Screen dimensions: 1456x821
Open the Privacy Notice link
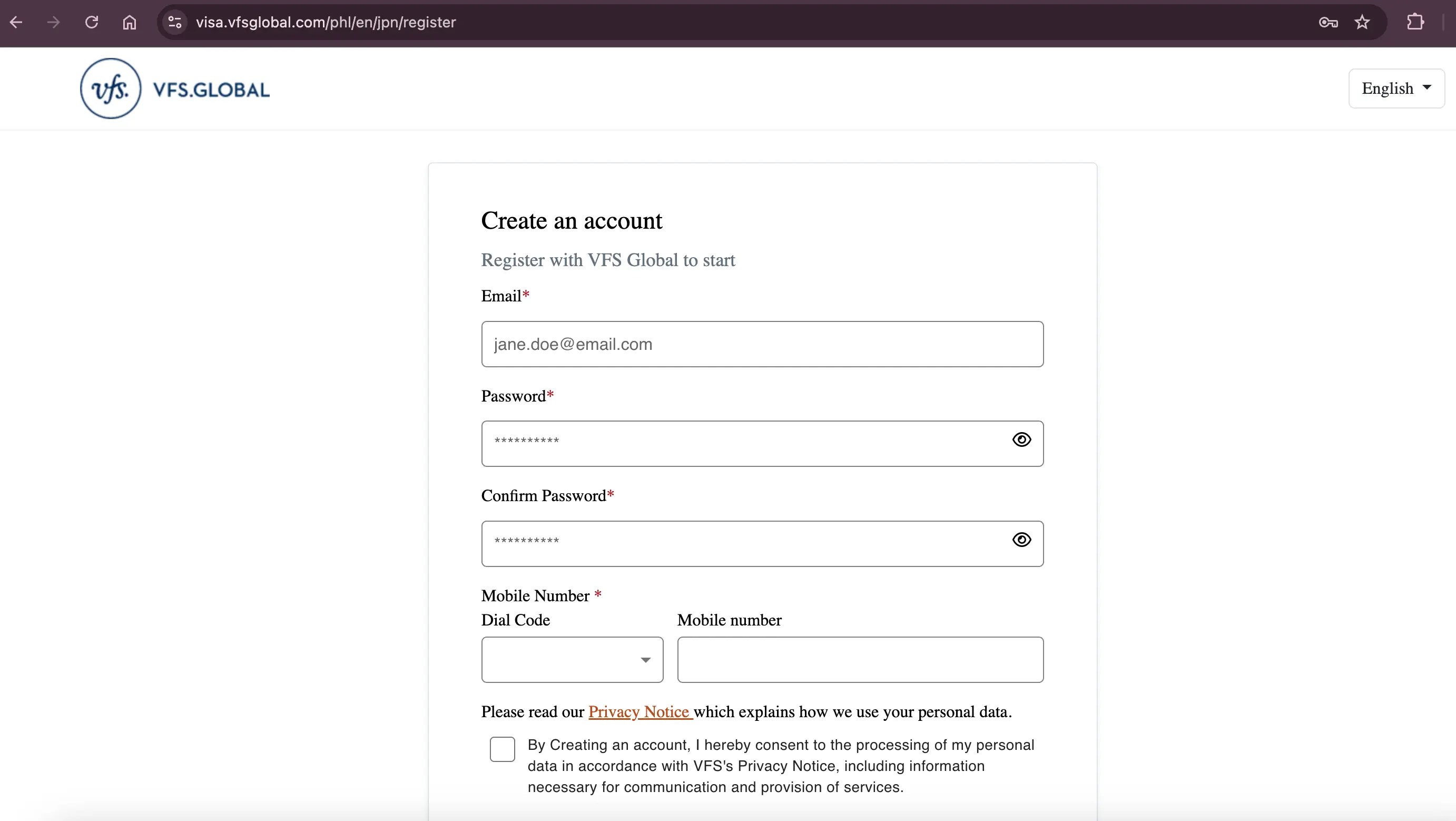tap(638, 712)
